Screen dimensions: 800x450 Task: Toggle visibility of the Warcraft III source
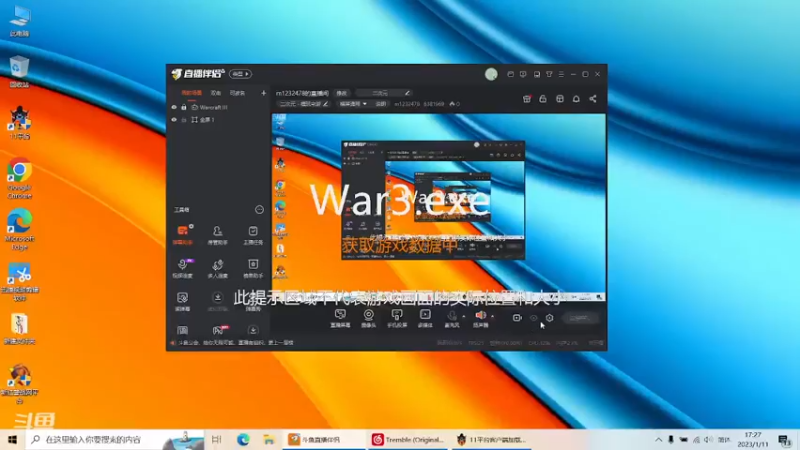[174, 108]
